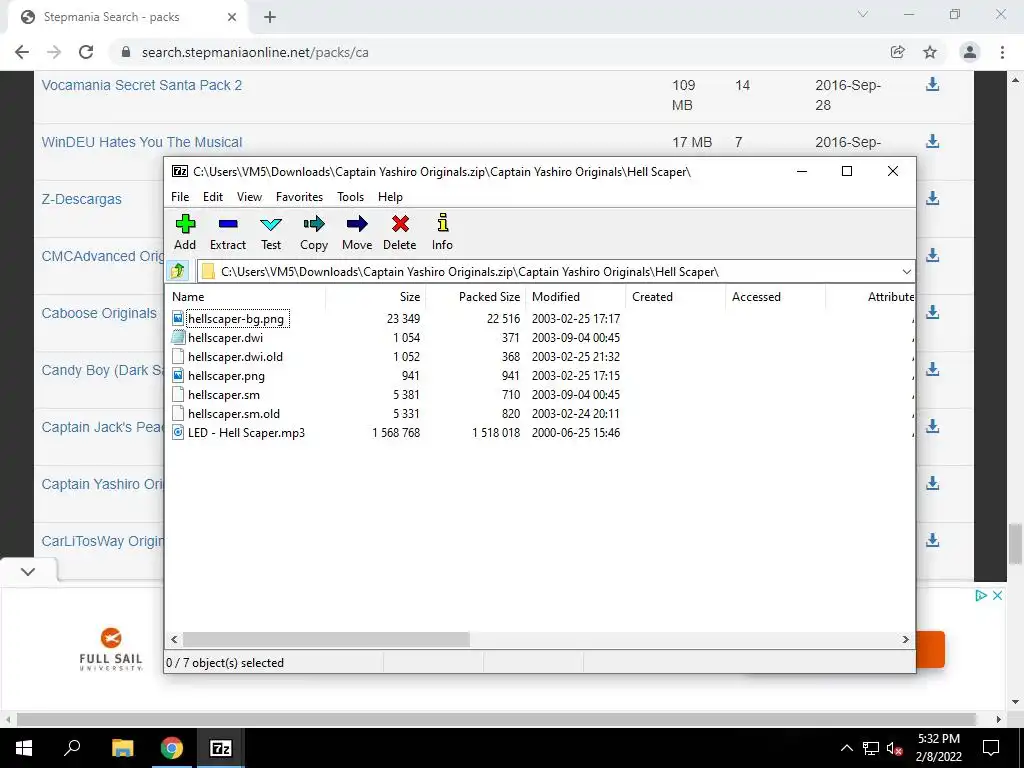The height and width of the screenshot is (768, 1024).
Task: Click the LED - Hell Scaper.mp3 file icon
Action: coord(178,432)
